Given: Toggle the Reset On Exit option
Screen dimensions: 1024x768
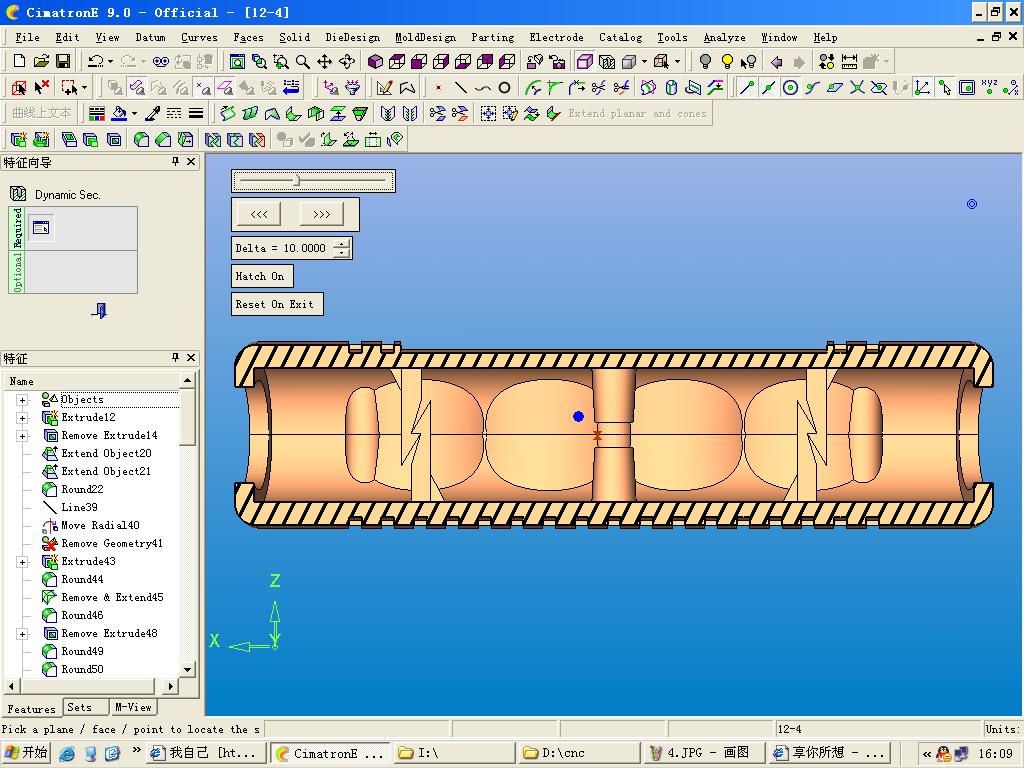Looking at the screenshot, I should [x=275, y=304].
